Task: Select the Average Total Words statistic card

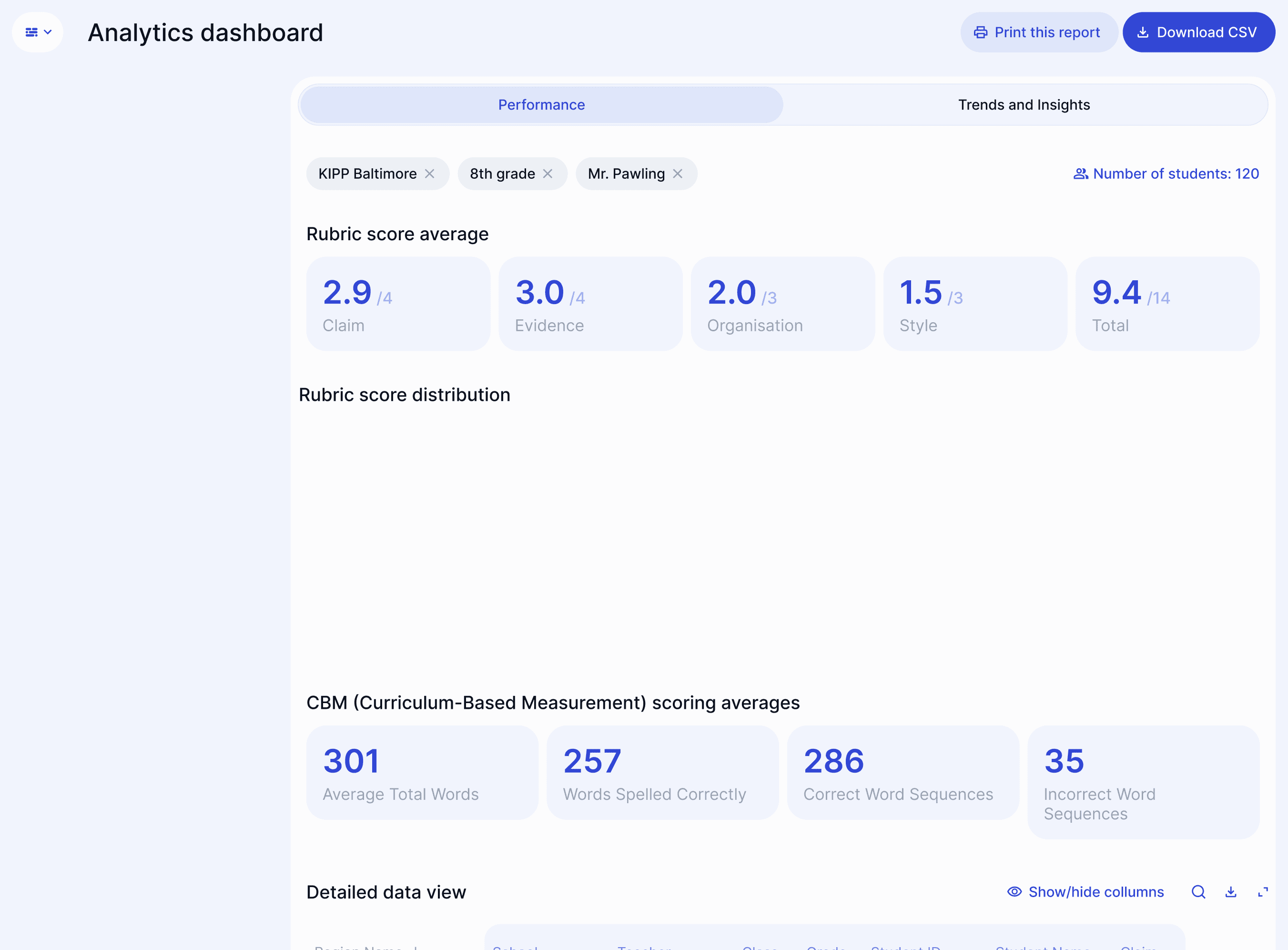Action: [x=423, y=773]
